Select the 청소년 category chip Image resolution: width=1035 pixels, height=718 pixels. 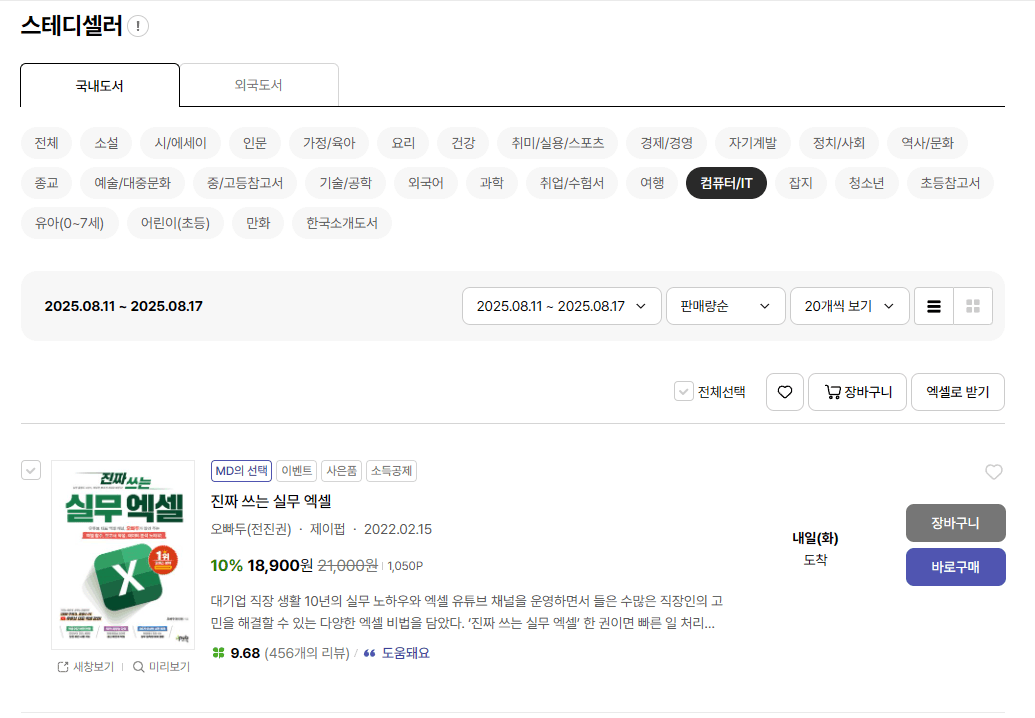(x=866, y=183)
